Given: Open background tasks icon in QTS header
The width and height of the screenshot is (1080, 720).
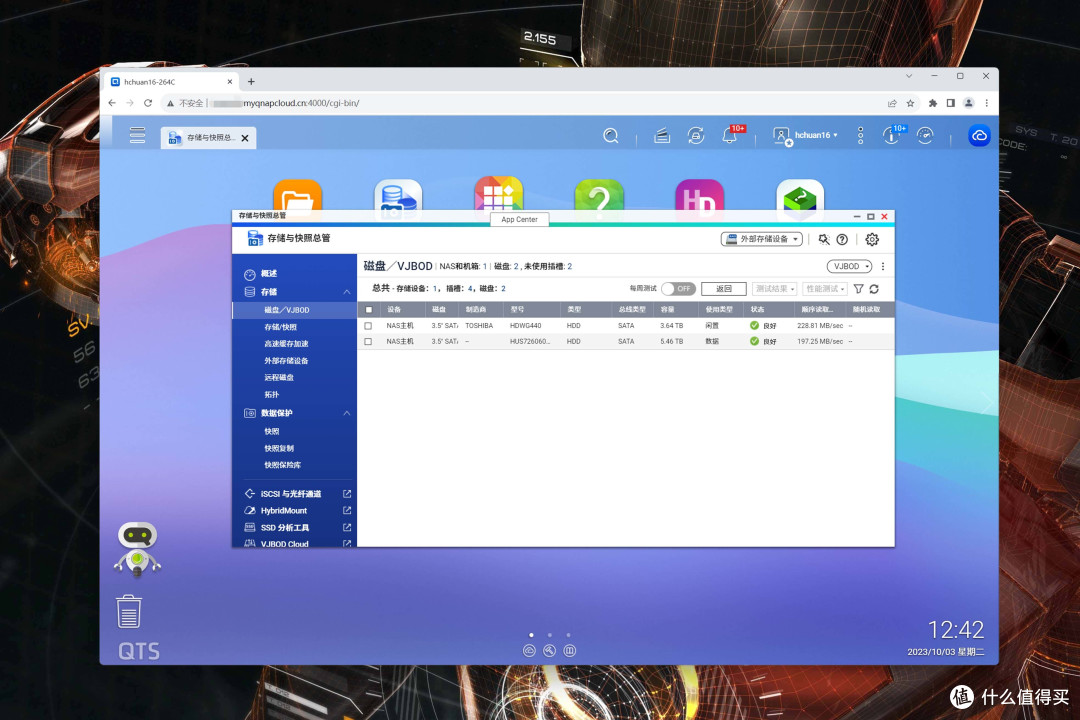Looking at the screenshot, I should (x=662, y=136).
